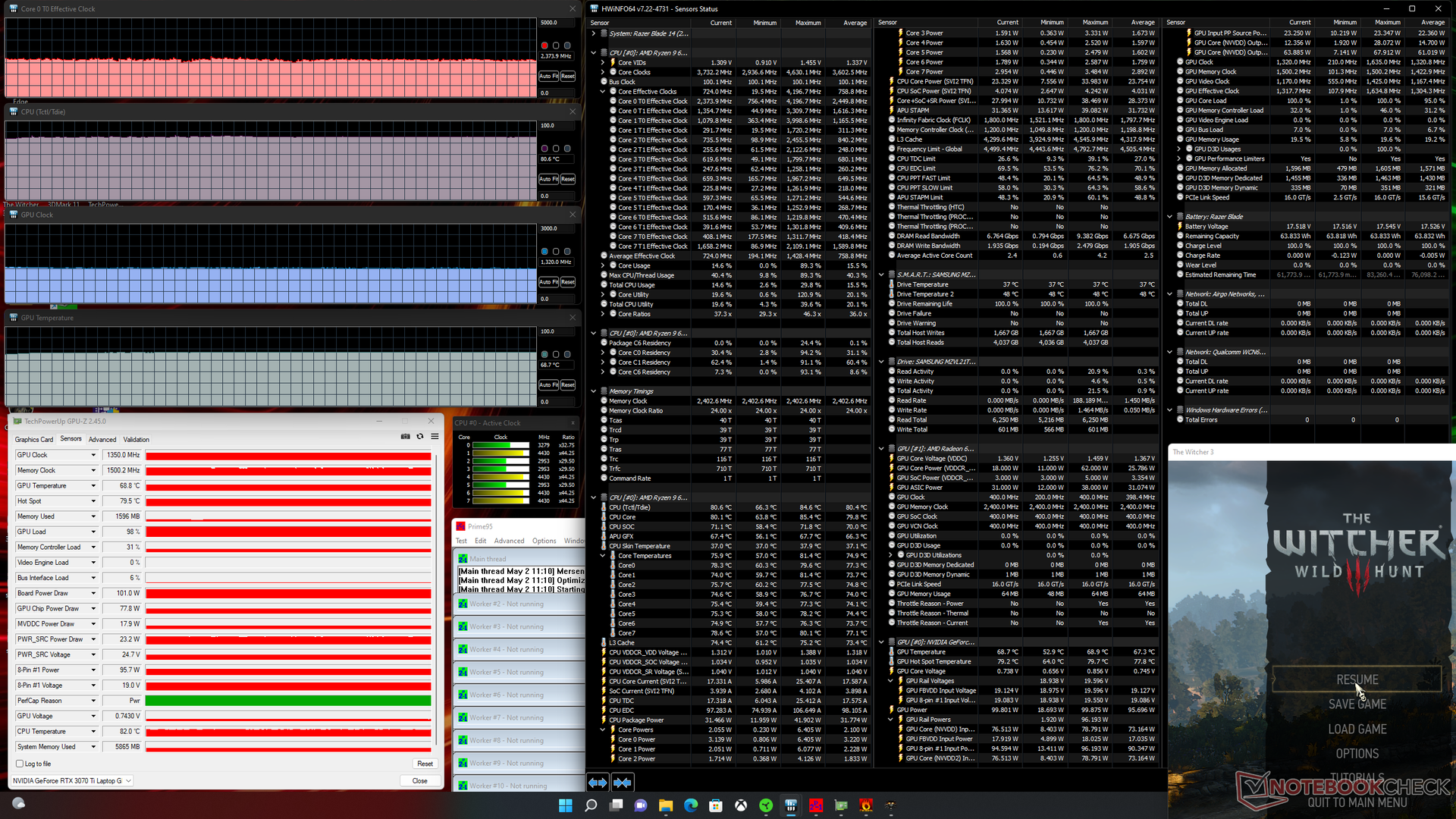Viewport: 1456px width, 819px height.
Task: Click the GPU-Z screenshot camera icon
Action: (x=405, y=437)
